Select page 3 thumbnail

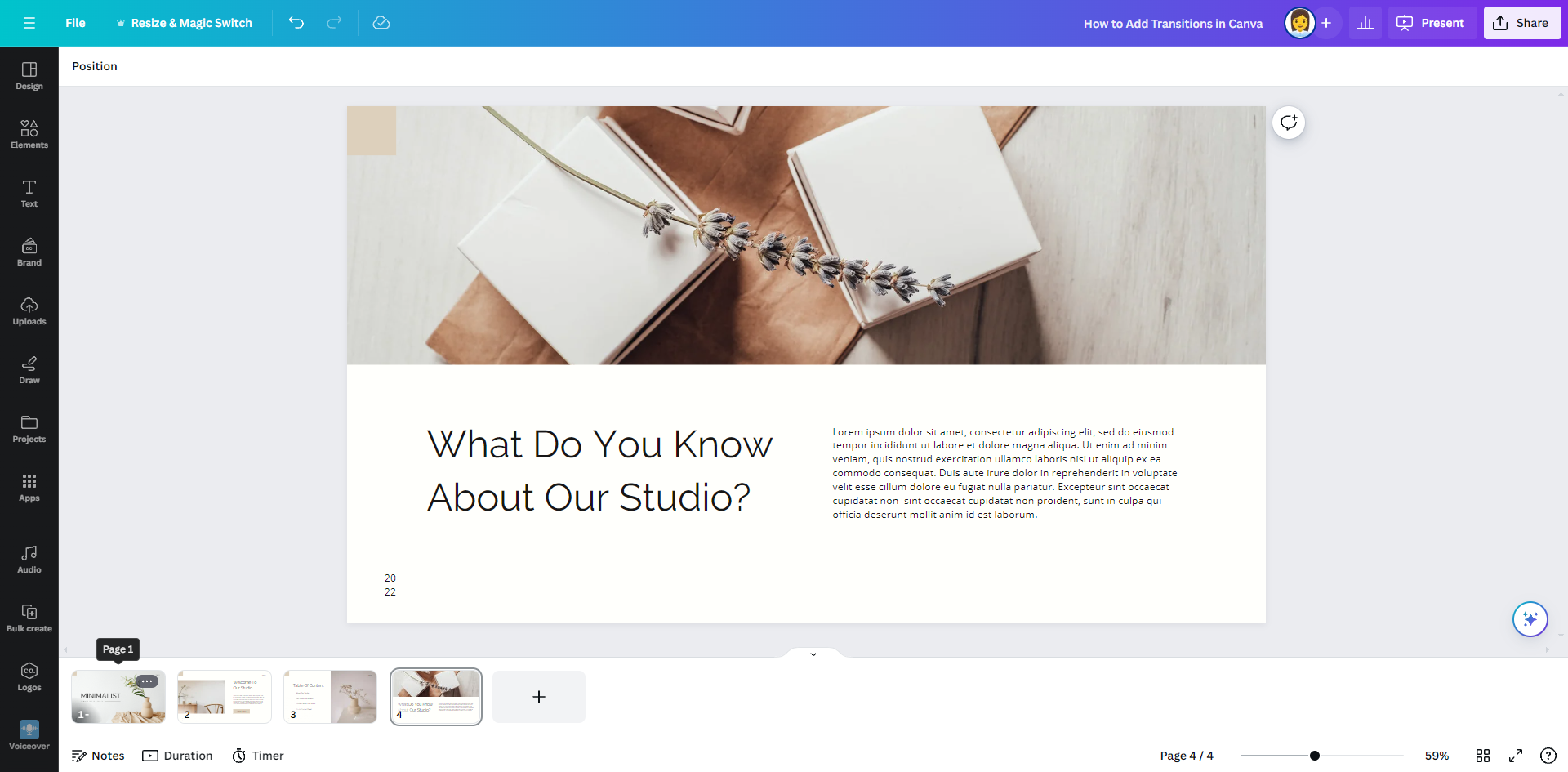(x=331, y=697)
